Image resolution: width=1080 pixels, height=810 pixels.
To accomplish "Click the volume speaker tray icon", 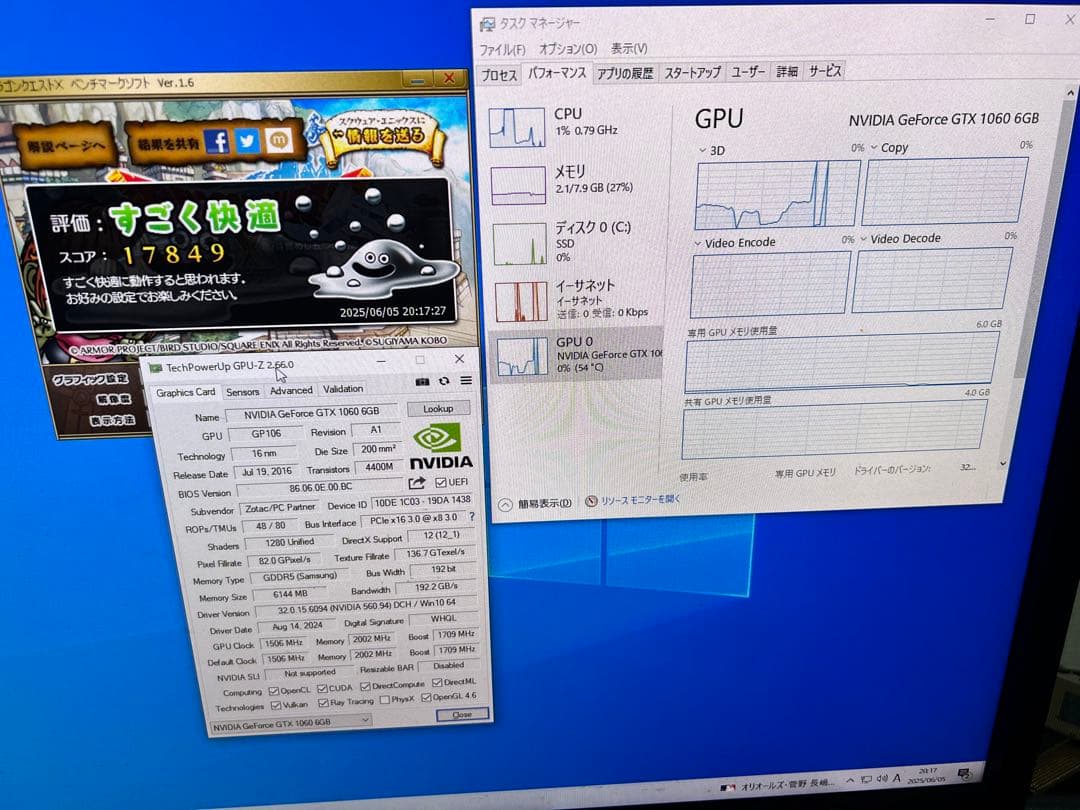I will [x=882, y=779].
